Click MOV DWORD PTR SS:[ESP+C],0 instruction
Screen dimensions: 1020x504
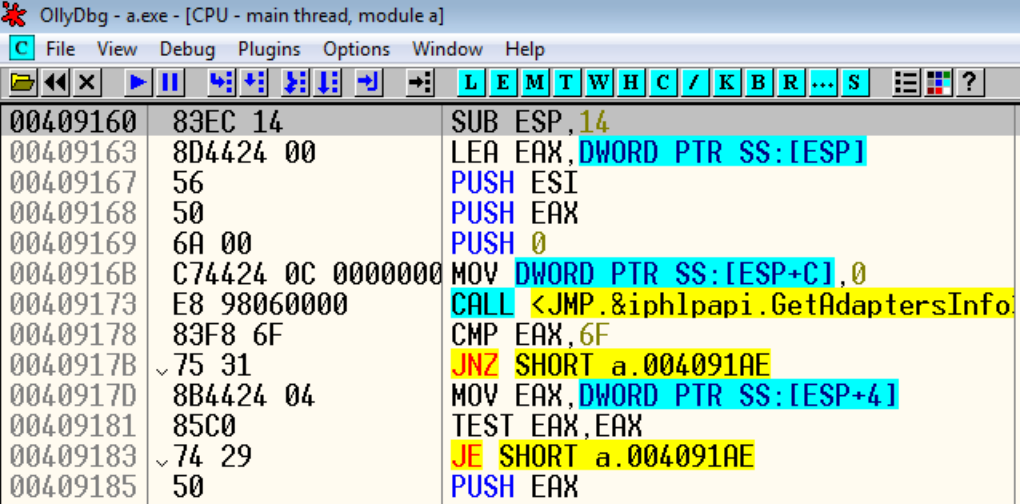(658, 274)
